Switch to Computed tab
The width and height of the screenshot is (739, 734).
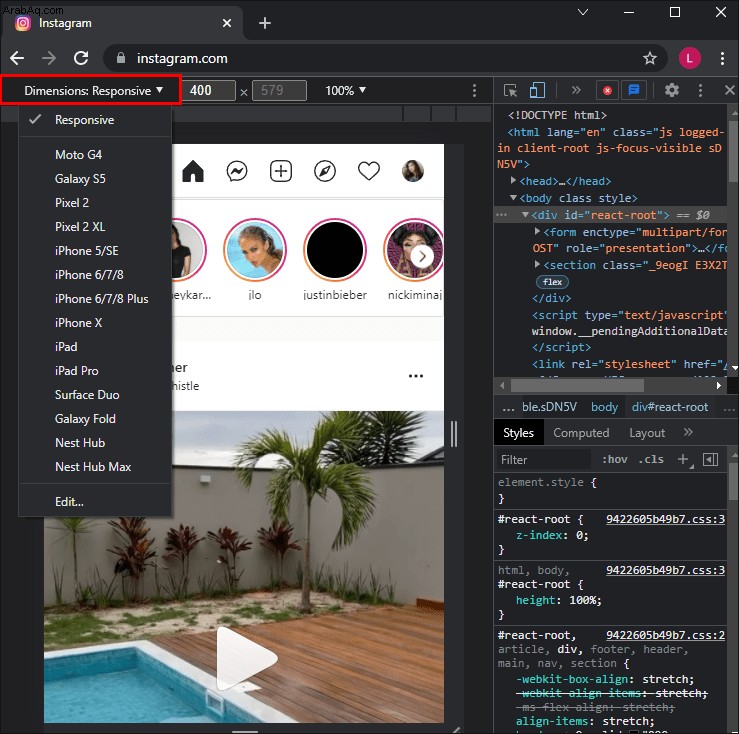(581, 433)
